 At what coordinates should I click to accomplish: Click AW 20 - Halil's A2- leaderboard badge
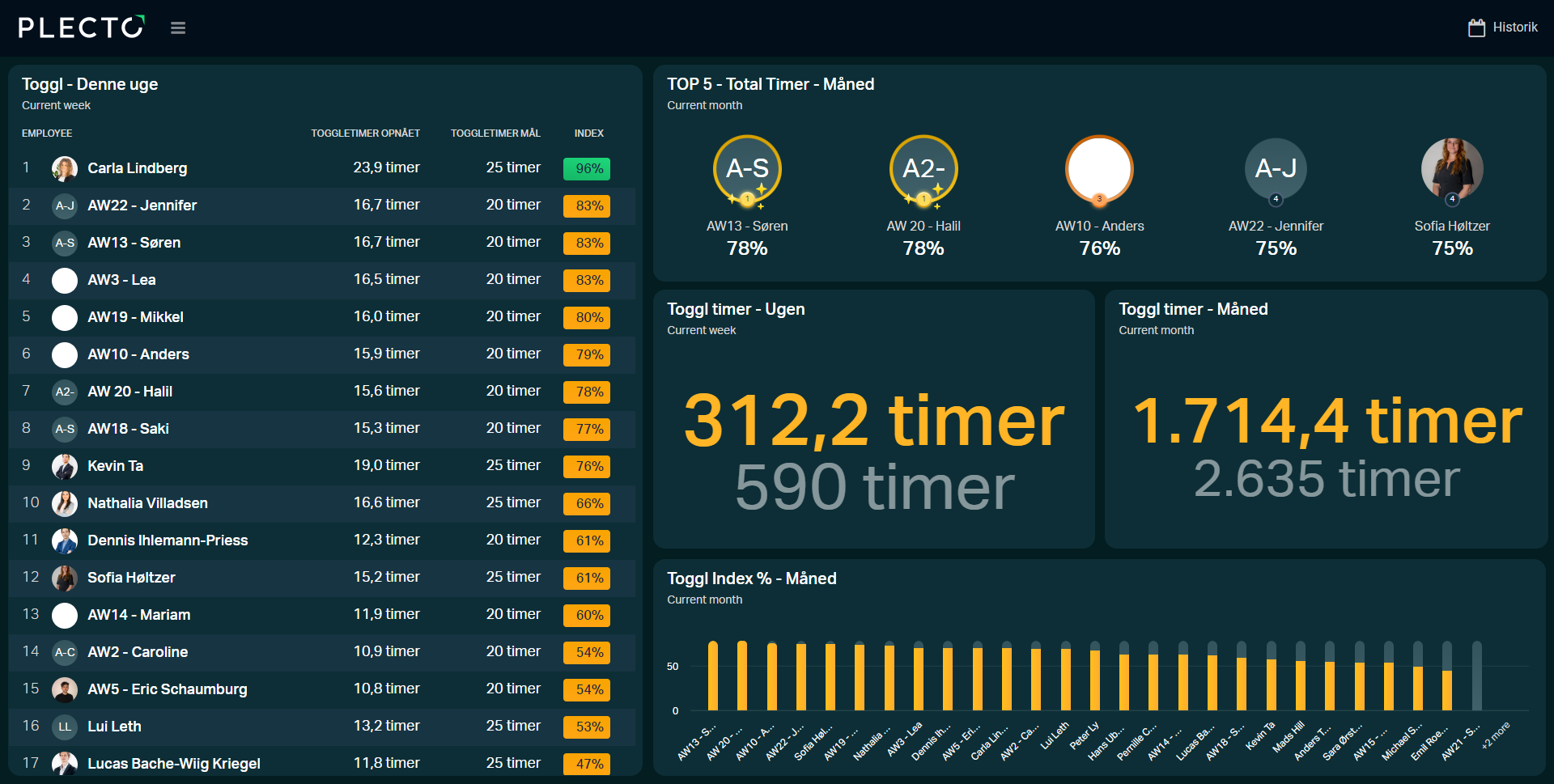pyautogui.click(x=923, y=168)
